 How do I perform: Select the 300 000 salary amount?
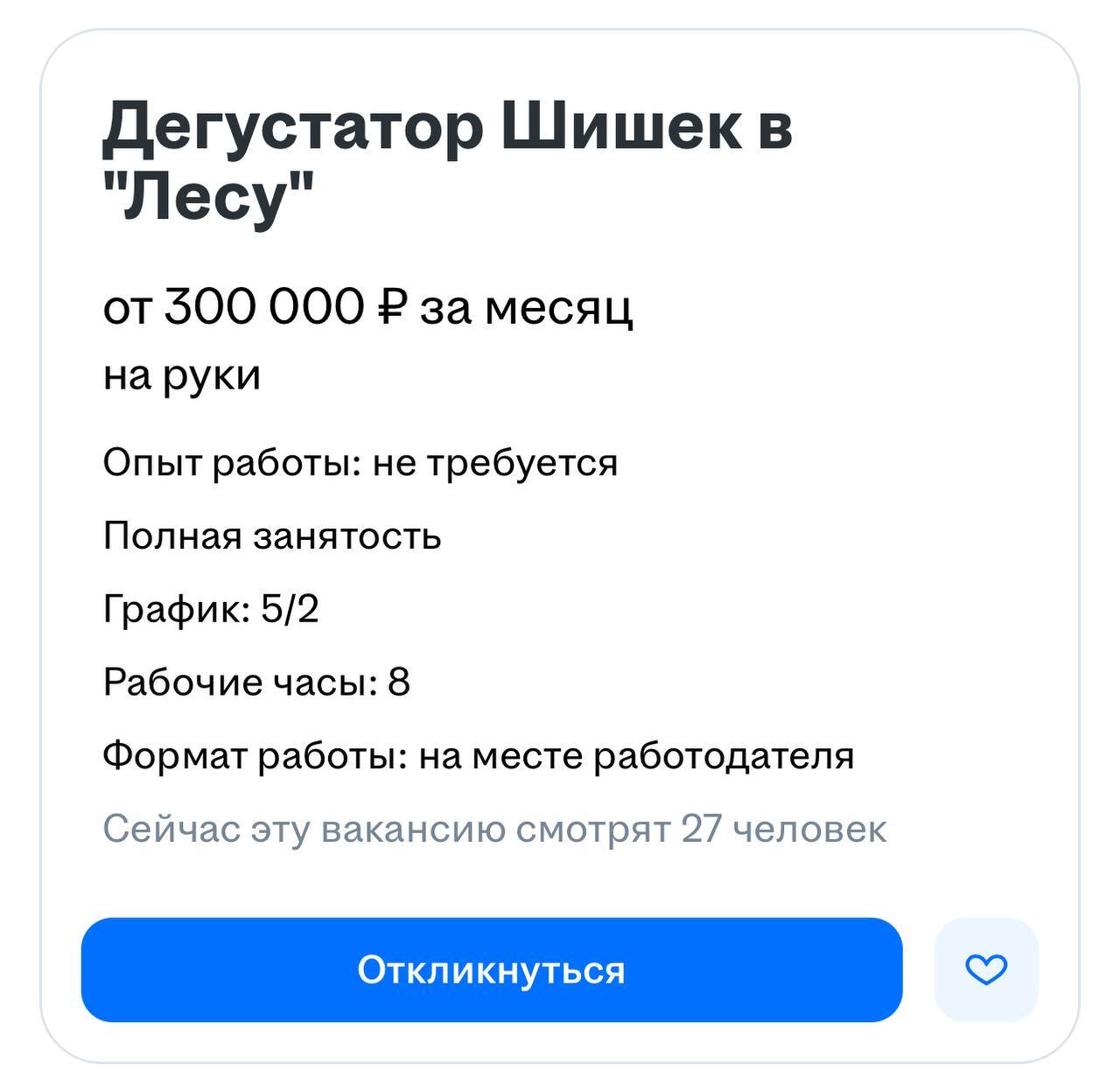point(263,307)
